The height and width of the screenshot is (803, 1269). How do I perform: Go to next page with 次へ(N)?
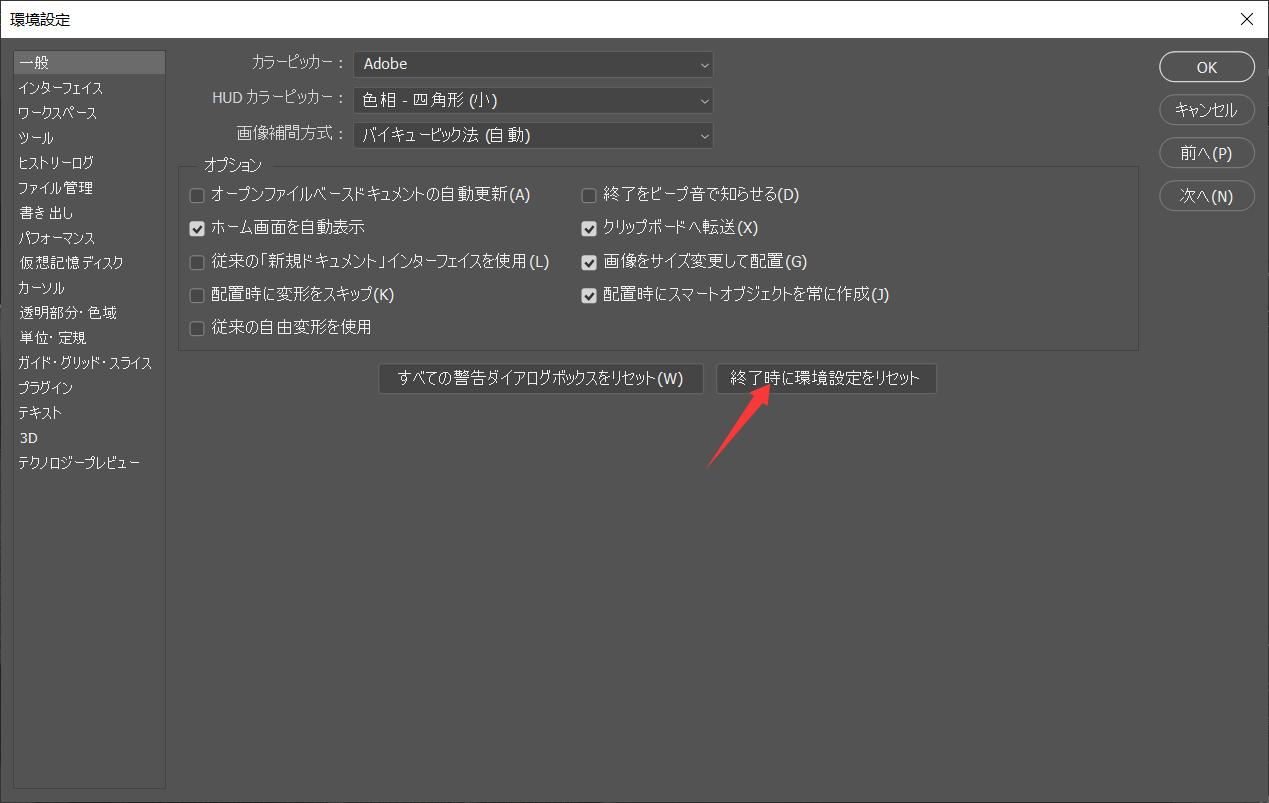click(1206, 196)
